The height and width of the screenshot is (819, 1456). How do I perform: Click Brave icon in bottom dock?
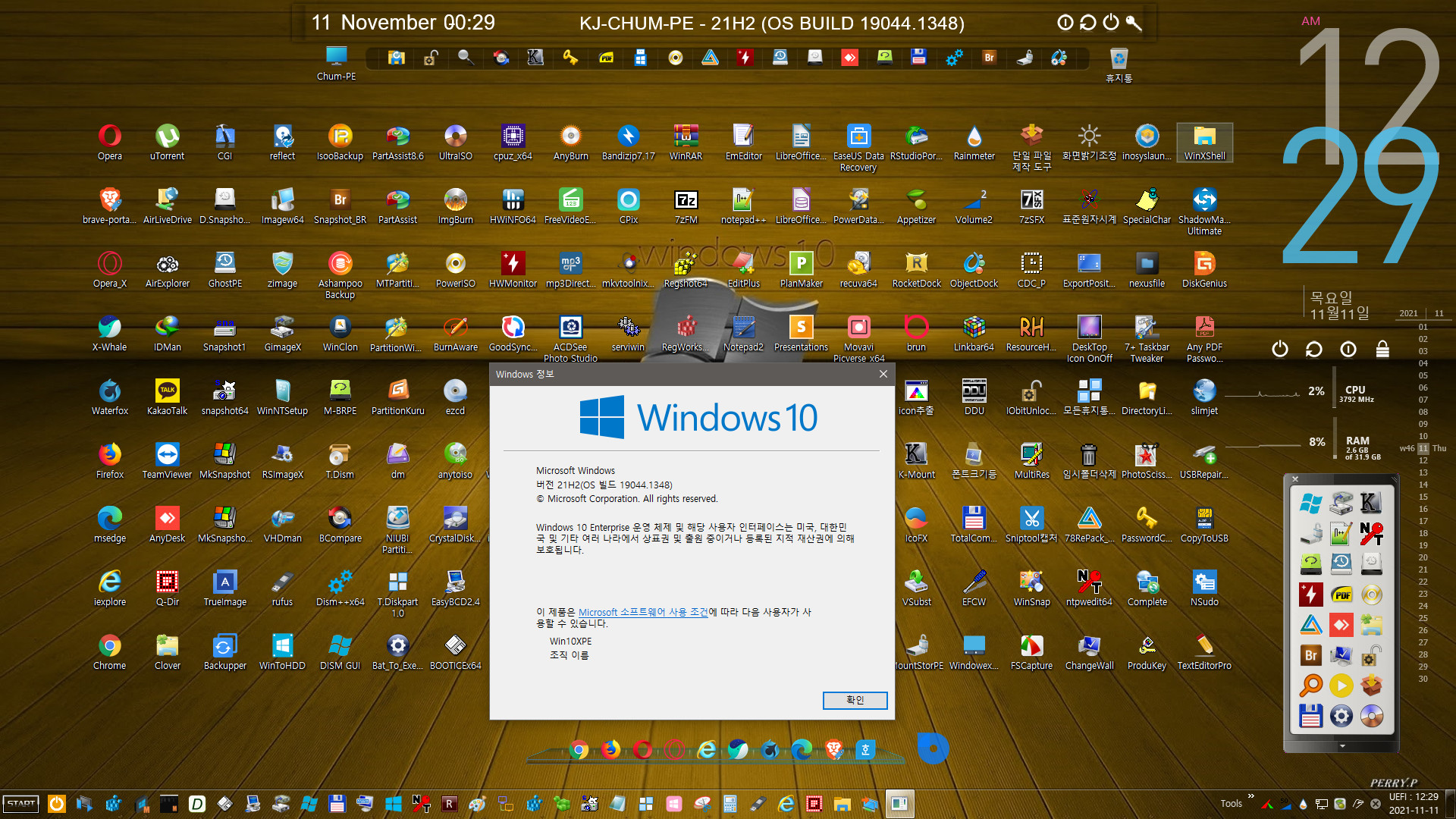(x=834, y=749)
